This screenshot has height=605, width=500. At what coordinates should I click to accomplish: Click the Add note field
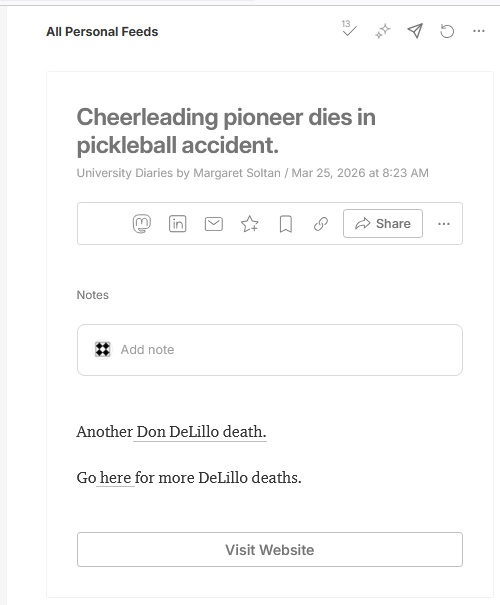click(270, 350)
